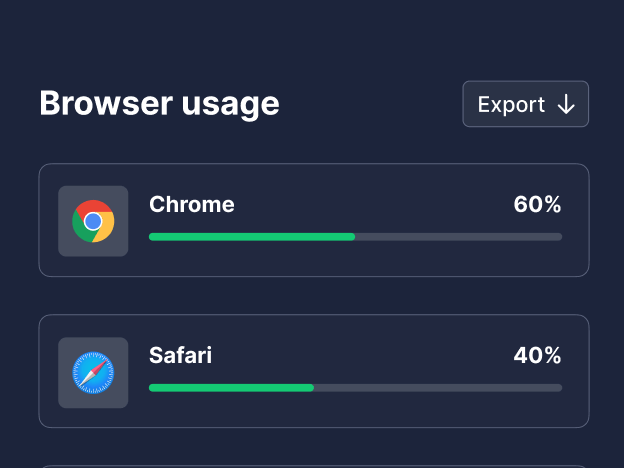Select the "Browser usage" heading
The image size is (624, 468).
click(x=159, y=103)
